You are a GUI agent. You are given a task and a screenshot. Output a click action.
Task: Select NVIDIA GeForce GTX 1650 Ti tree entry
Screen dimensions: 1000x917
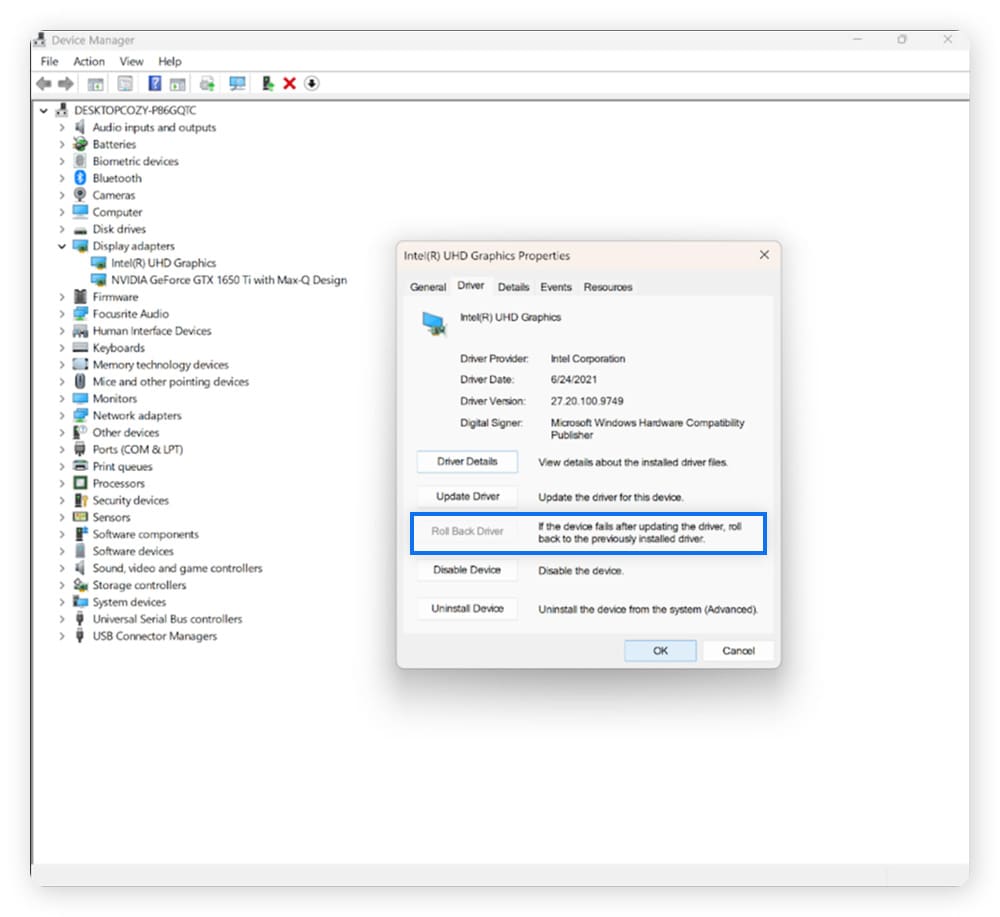pos(229,279)
